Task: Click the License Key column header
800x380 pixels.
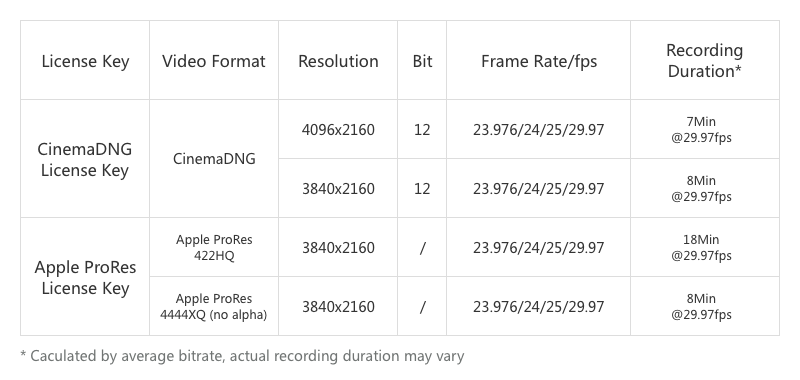Action: click(x=85, y=61)
